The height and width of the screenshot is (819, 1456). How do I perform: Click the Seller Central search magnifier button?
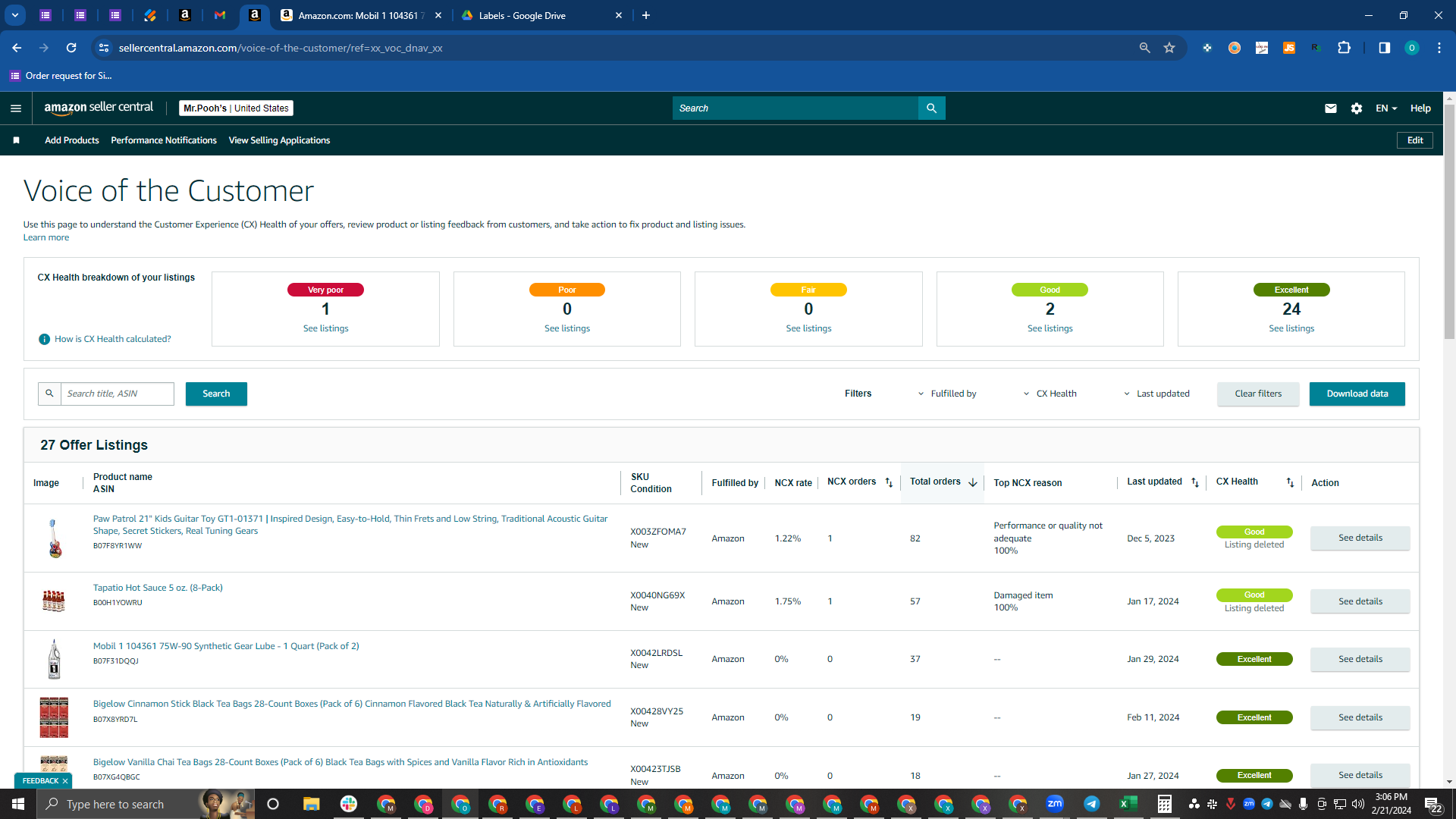[x=931, y=108]
